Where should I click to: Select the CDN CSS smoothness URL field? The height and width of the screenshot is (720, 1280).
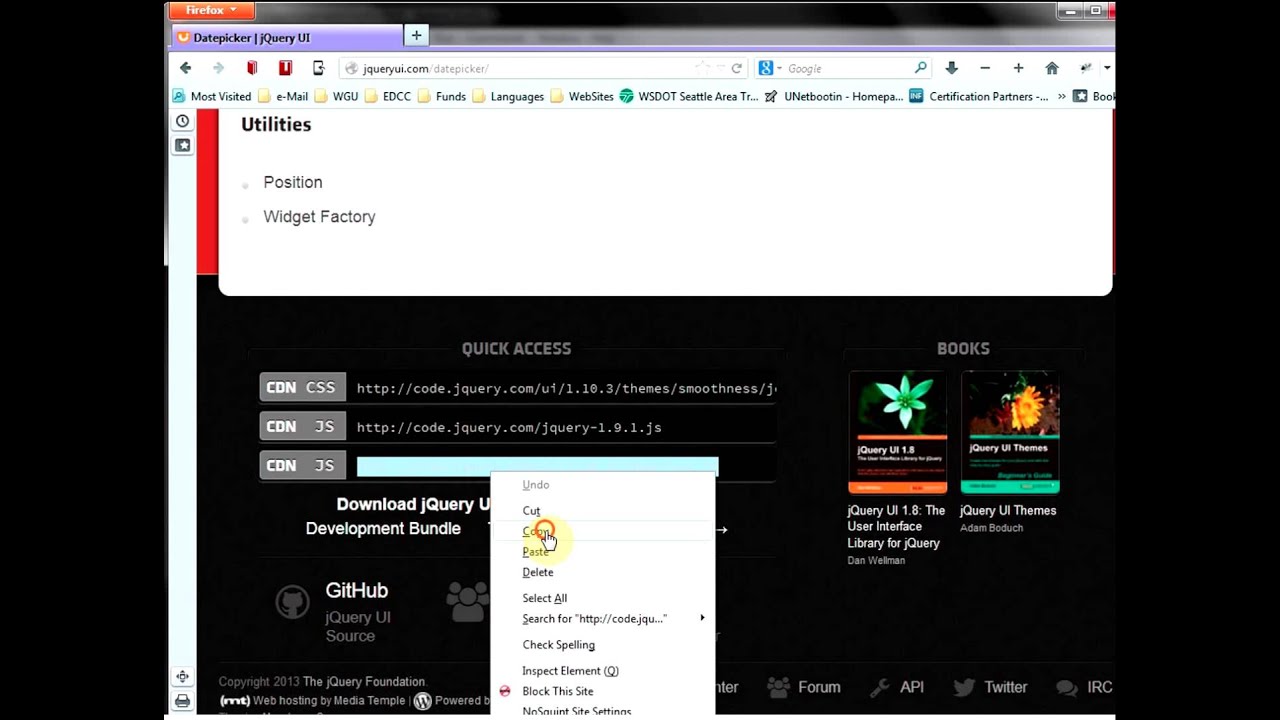(566, 388)
